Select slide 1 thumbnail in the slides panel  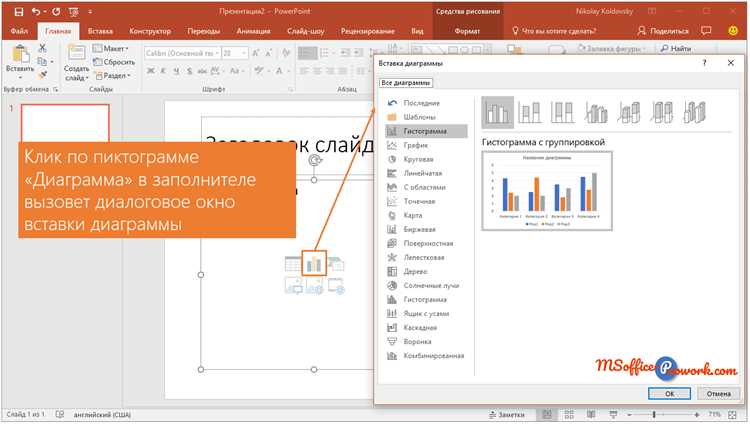coord(66,123)
